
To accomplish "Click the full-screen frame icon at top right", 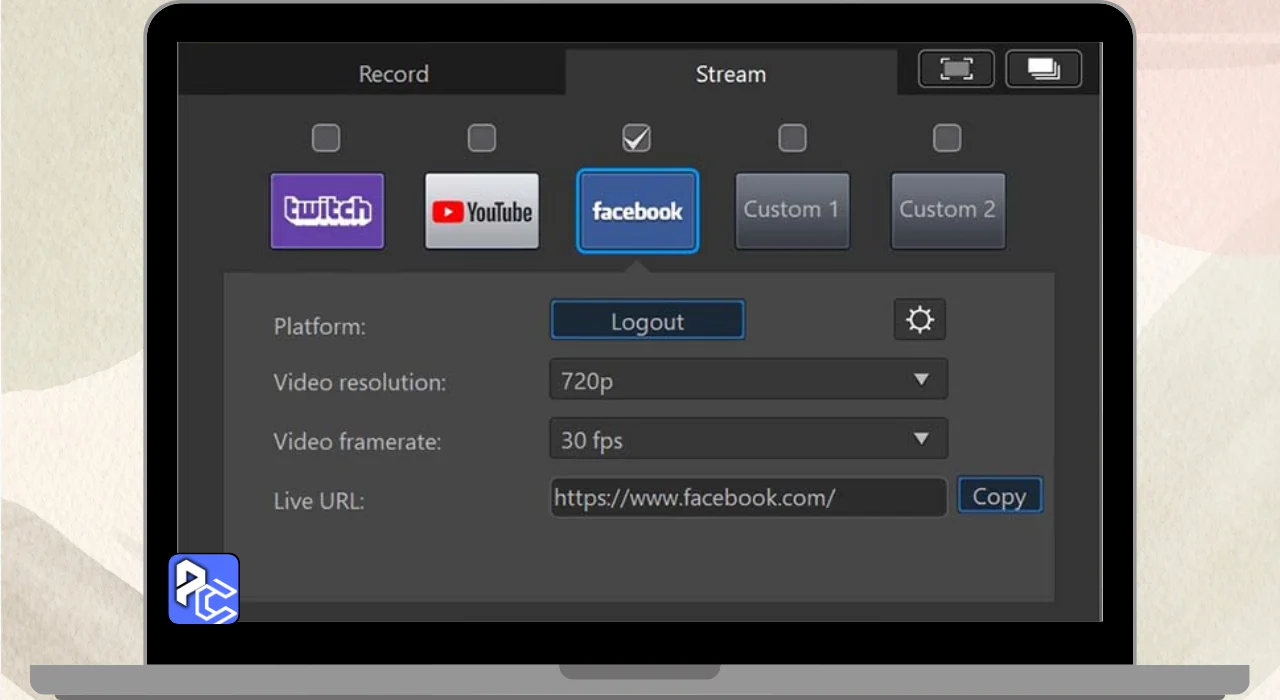I will pos(956,69).
